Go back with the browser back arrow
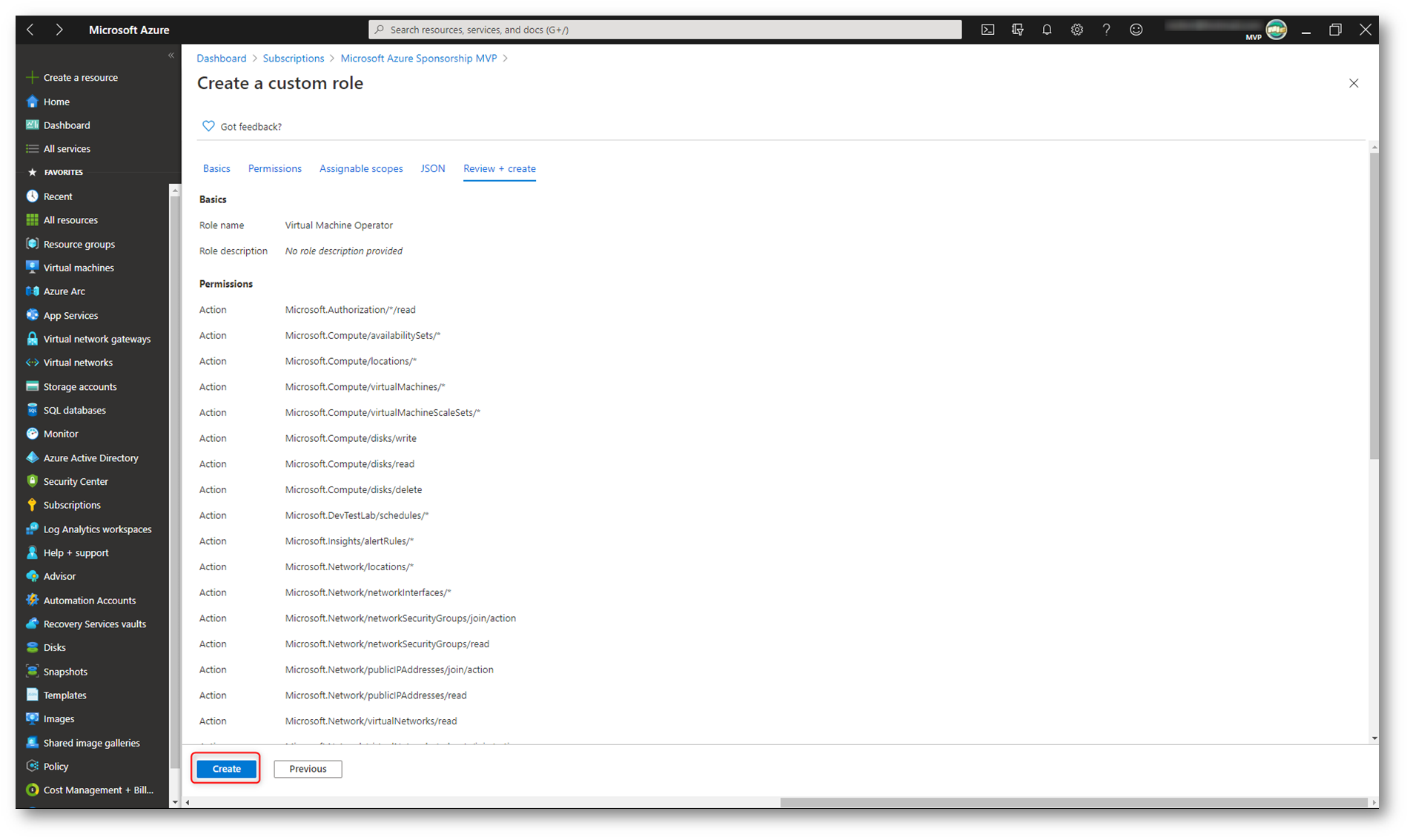Screen dimensions: 1410x840 30,30
